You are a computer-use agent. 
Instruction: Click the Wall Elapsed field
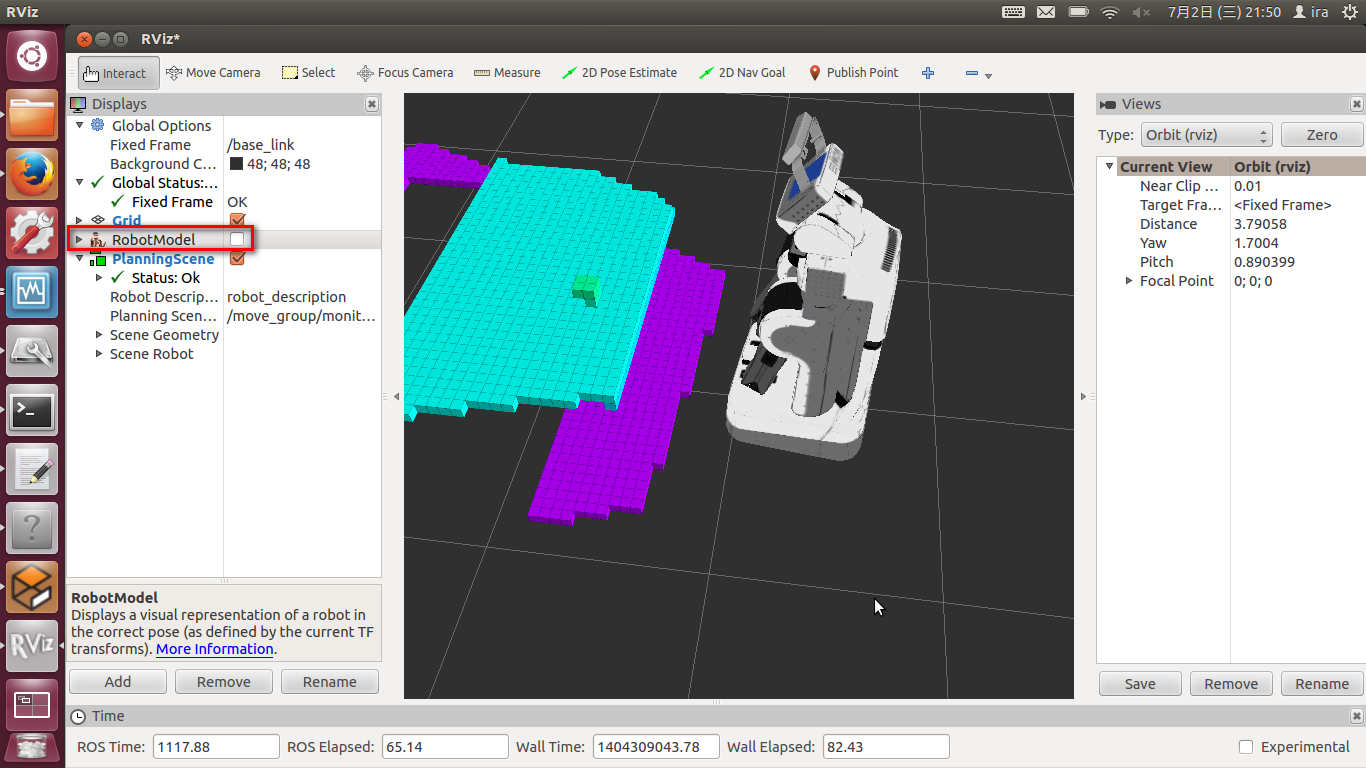885,747
